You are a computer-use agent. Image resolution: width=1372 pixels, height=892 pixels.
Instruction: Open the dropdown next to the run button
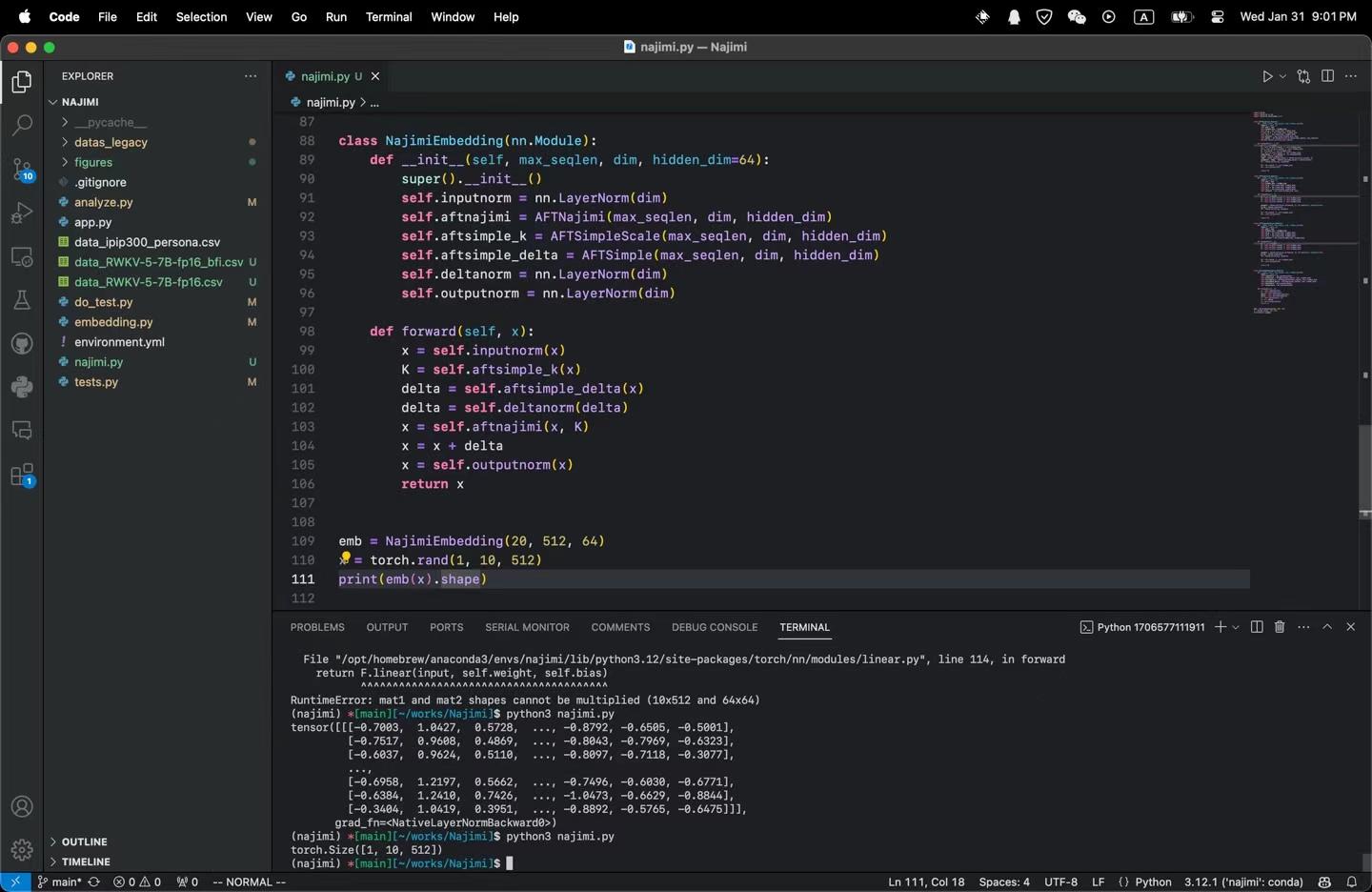[x=1283, y=76]
